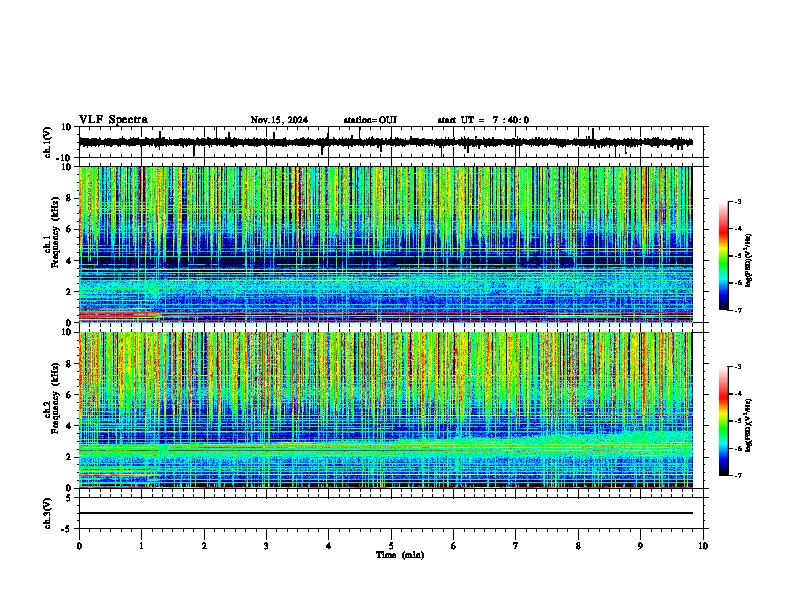Screen dimensions: 792x612
Task: Click the "start UT = 7:40:0" text
Action: point(483,120)
